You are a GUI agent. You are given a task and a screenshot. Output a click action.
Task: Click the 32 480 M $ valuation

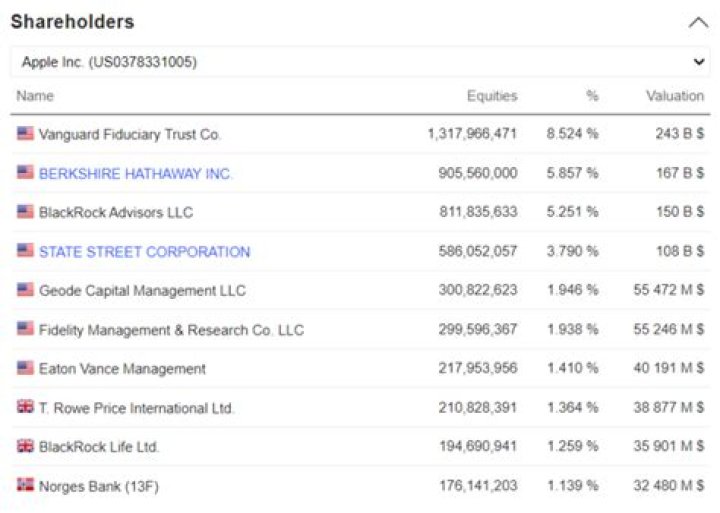[669, 485]
